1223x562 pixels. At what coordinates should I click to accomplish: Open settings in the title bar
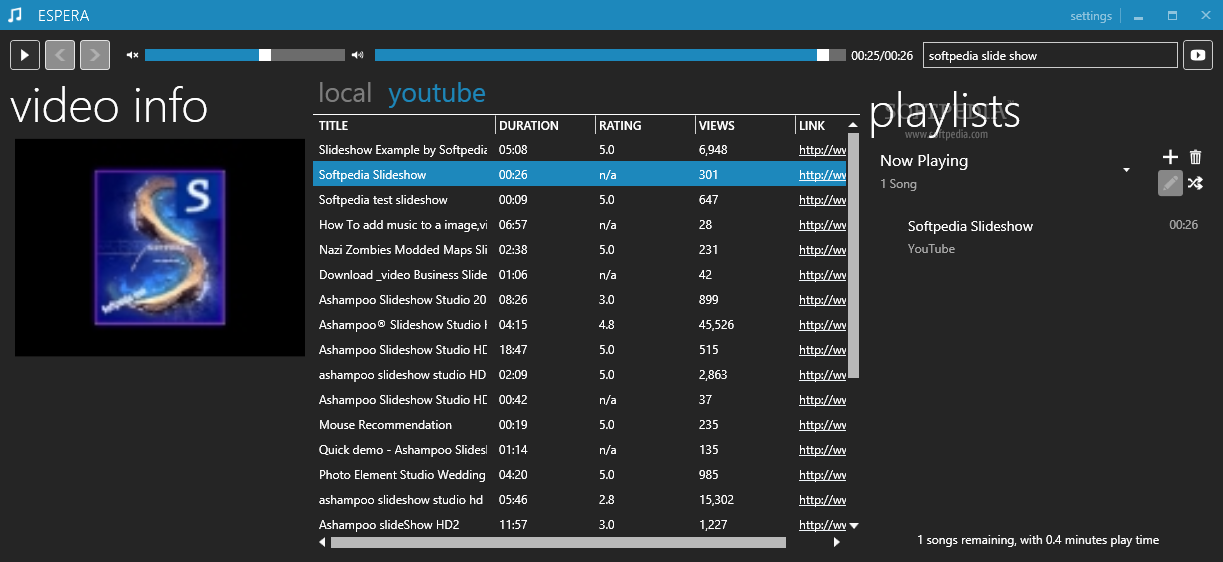click(x=1091, y=16)
